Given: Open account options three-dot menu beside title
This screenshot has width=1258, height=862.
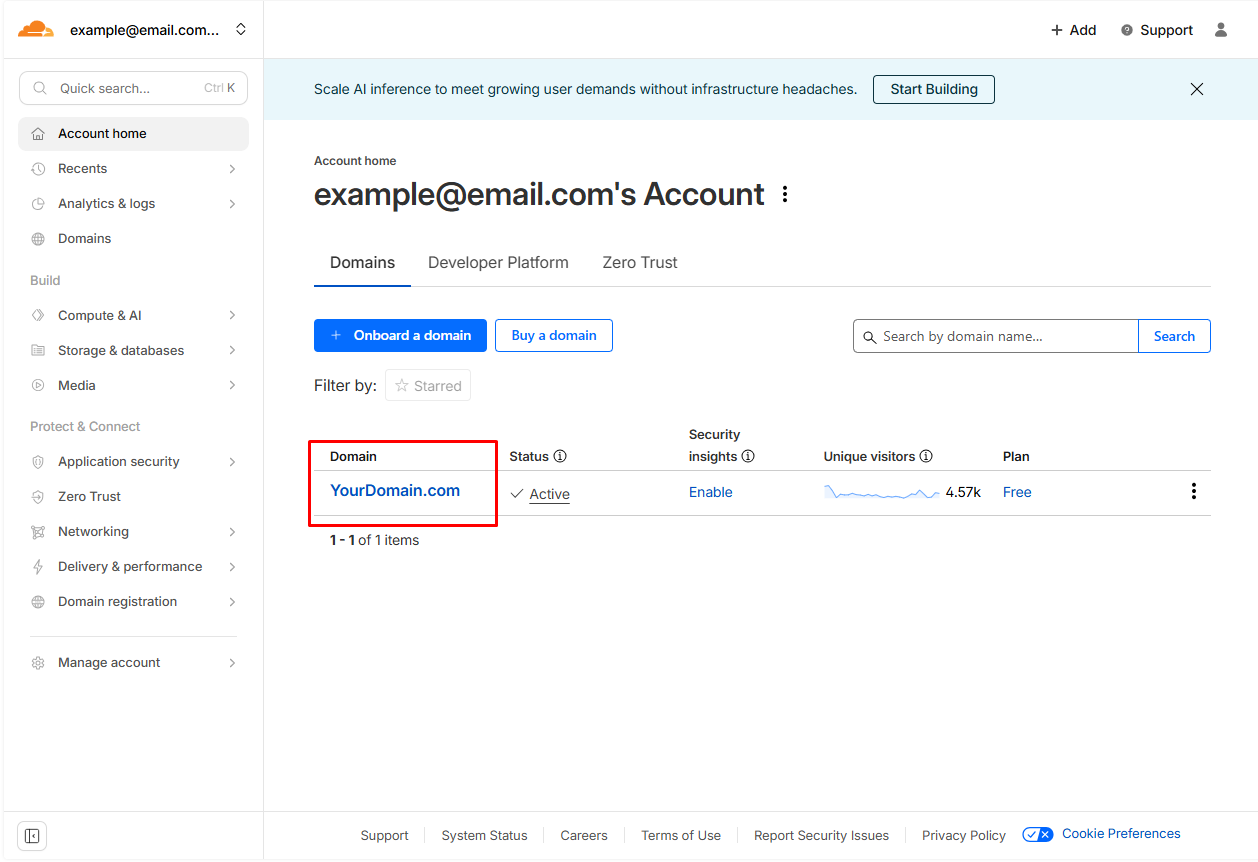Looking at the screenshot, I should [785, 194].
